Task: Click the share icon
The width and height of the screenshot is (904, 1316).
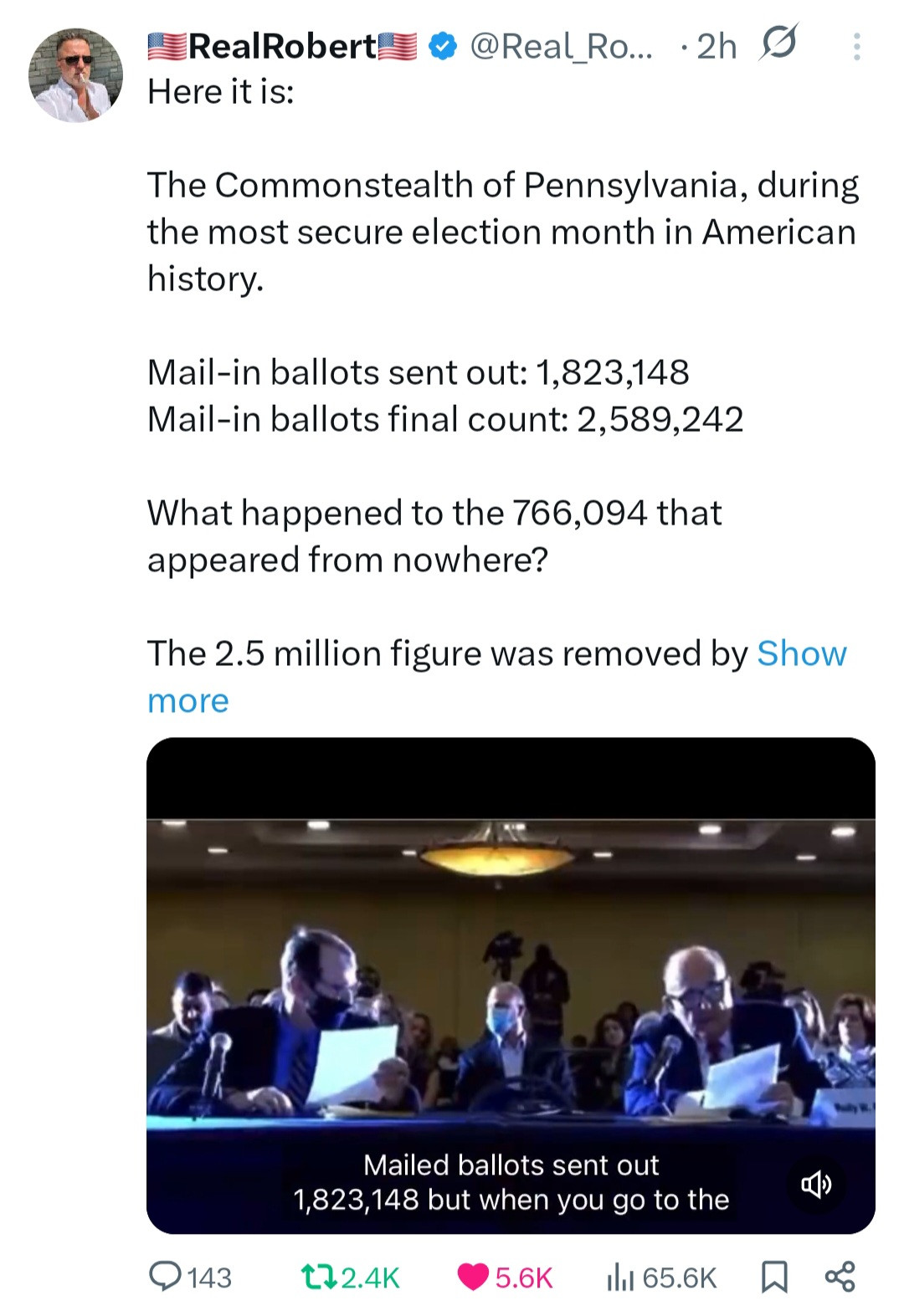Action: 840,1277
